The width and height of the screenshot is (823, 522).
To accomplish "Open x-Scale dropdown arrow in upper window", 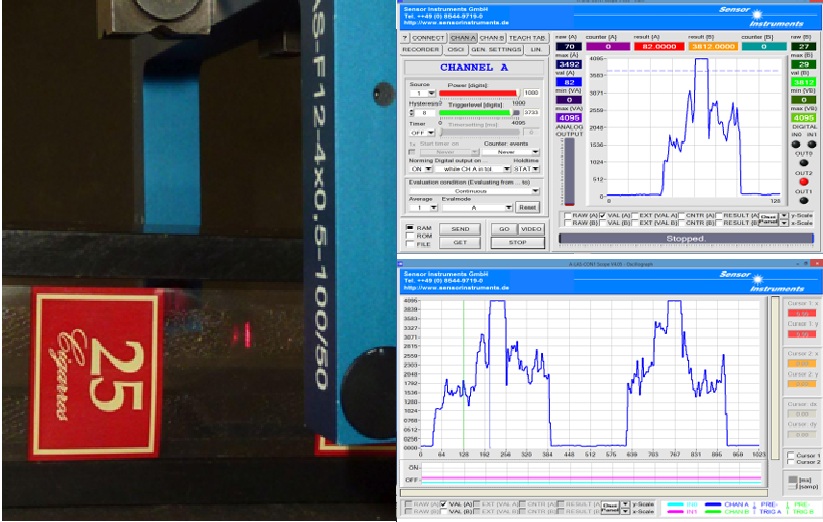I will [784, 223].
